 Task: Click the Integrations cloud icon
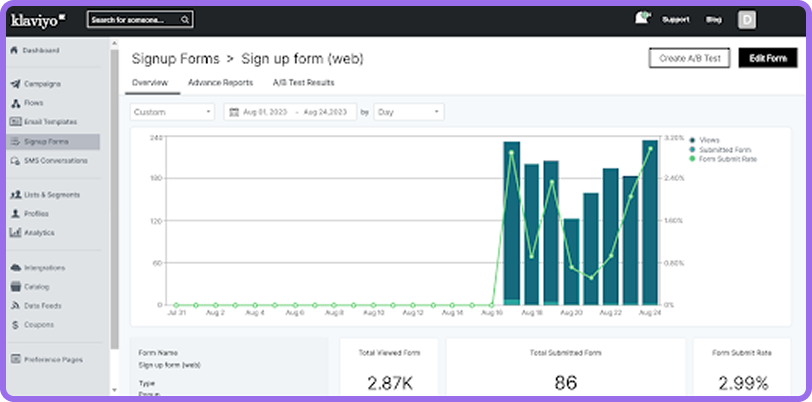16,268
